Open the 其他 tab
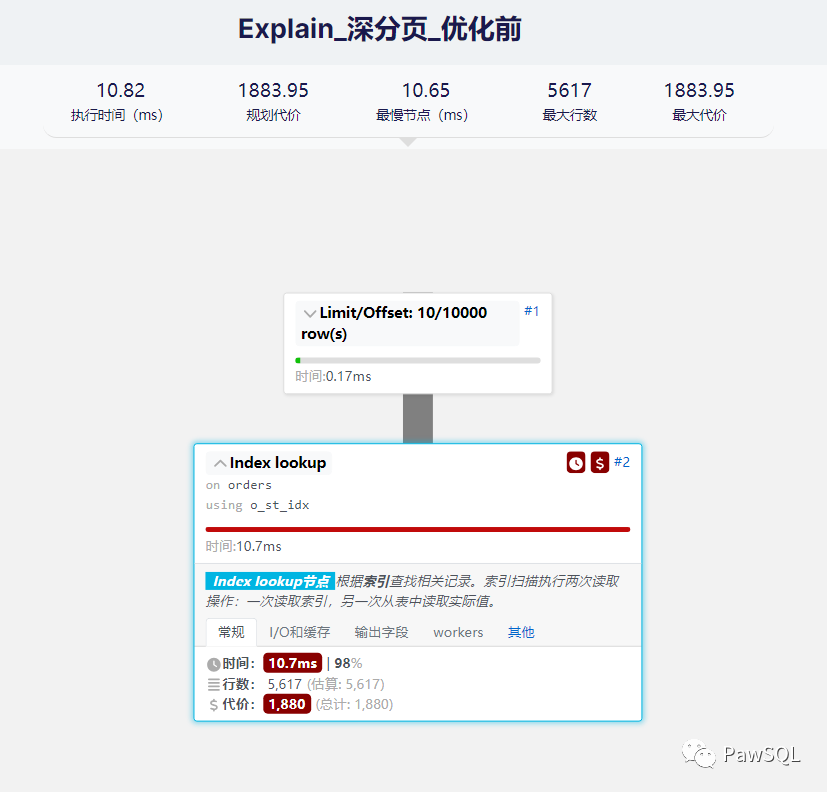Viewport: 827px width, 792px height. (521, 632)
